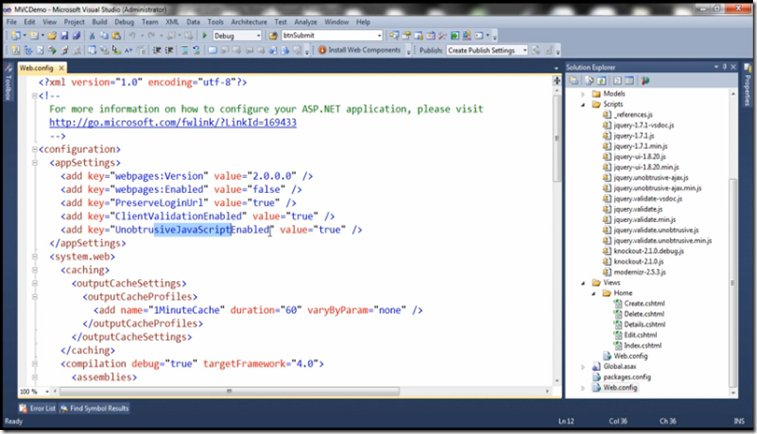Select packages.config in Solution Explorer

[627, 377]
